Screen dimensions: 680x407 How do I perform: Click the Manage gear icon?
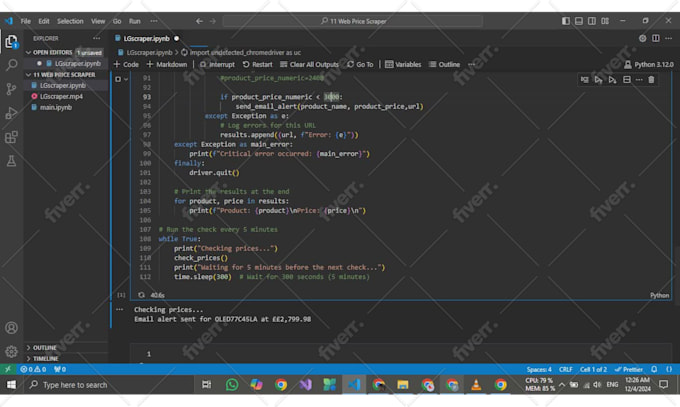click(x=11, y=351)
